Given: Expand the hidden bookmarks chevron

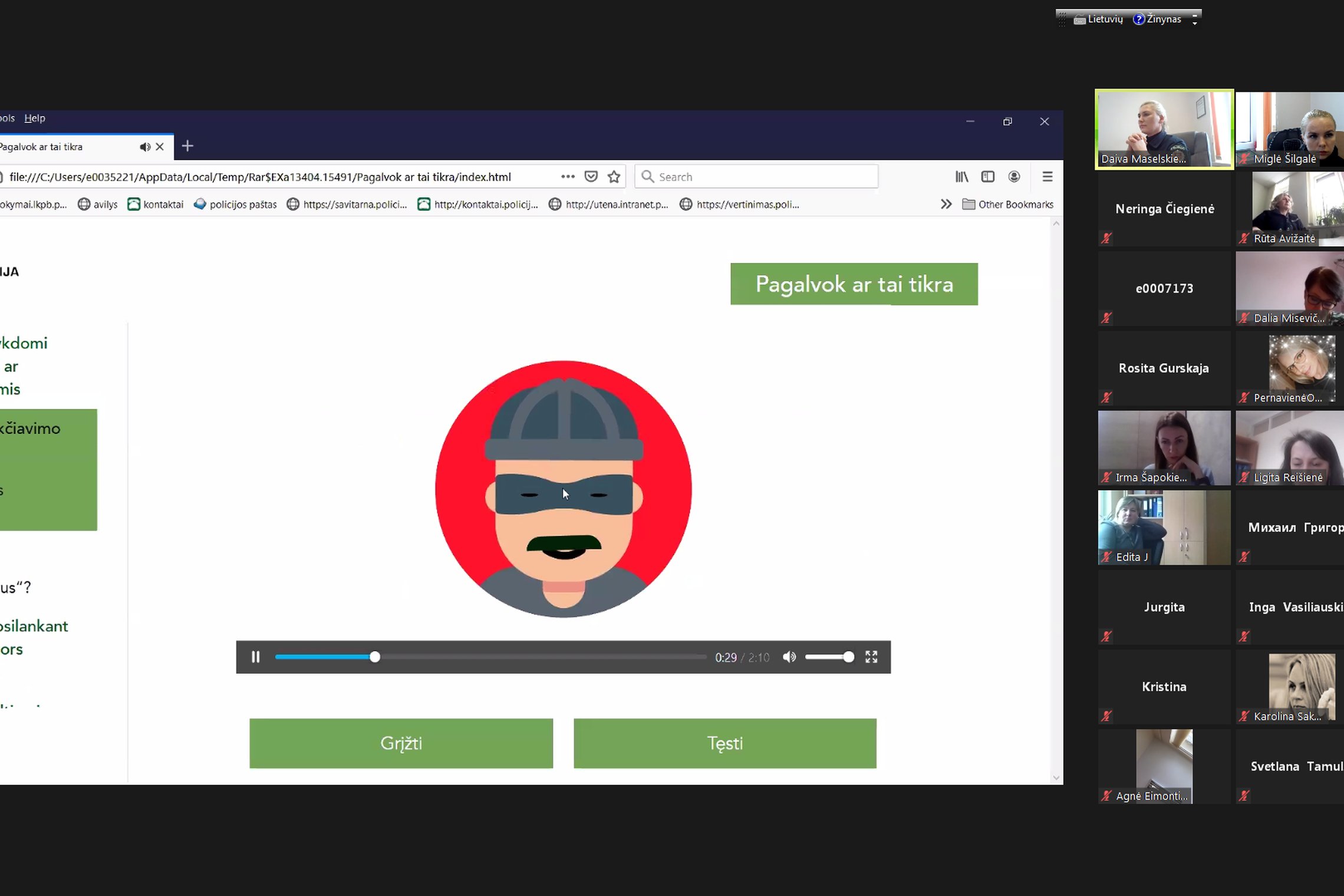Looking at the screenshot, I should pyautogui.click(x=946, y=205).
